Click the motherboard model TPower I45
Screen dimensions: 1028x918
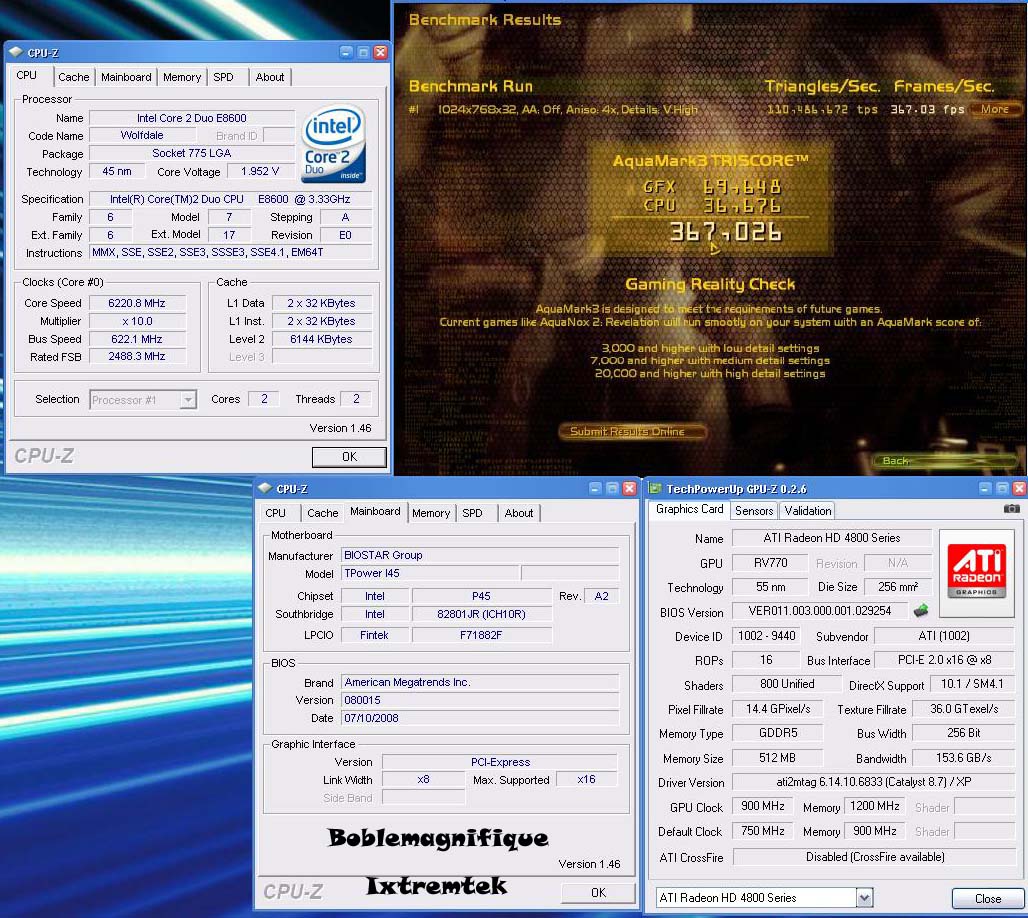click(430, 573)
